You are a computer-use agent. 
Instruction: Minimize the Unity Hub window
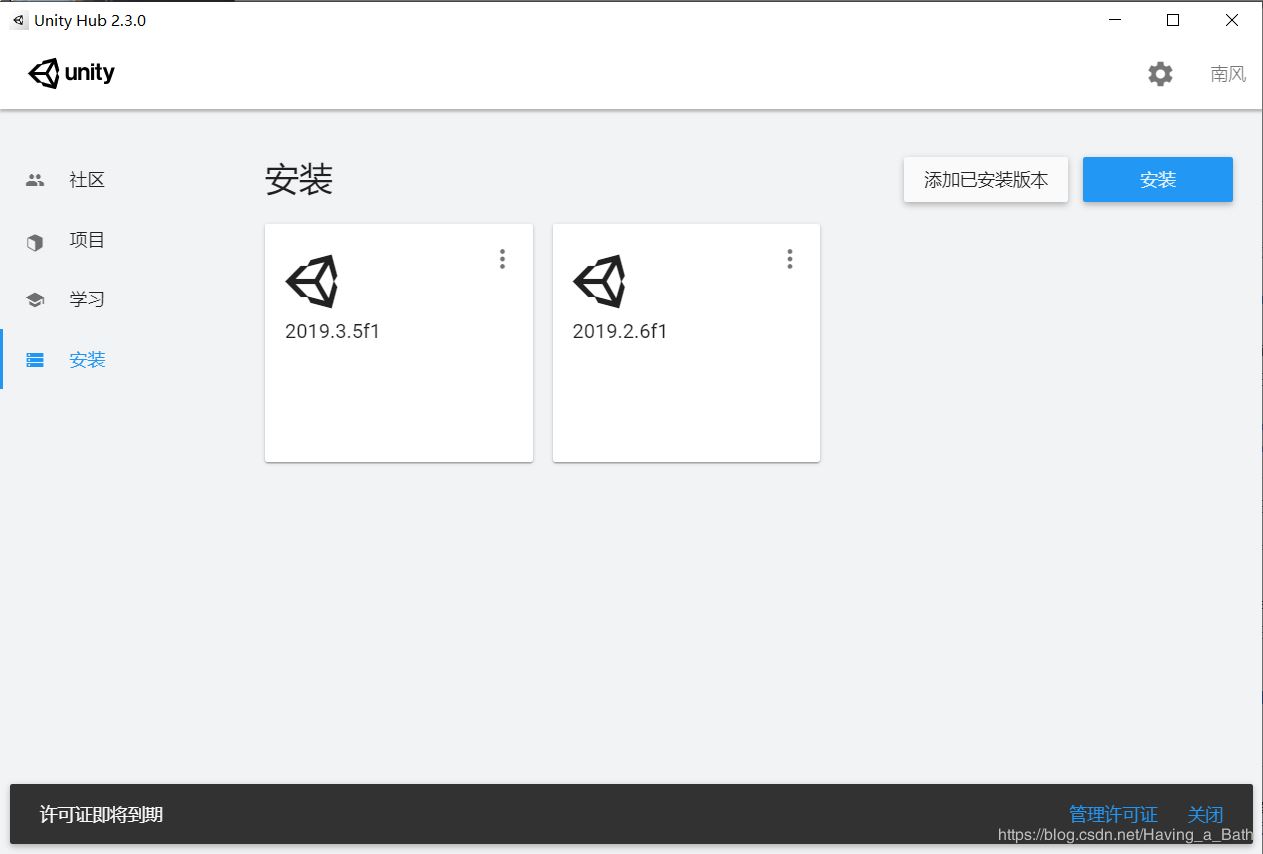coord(1115,20)
